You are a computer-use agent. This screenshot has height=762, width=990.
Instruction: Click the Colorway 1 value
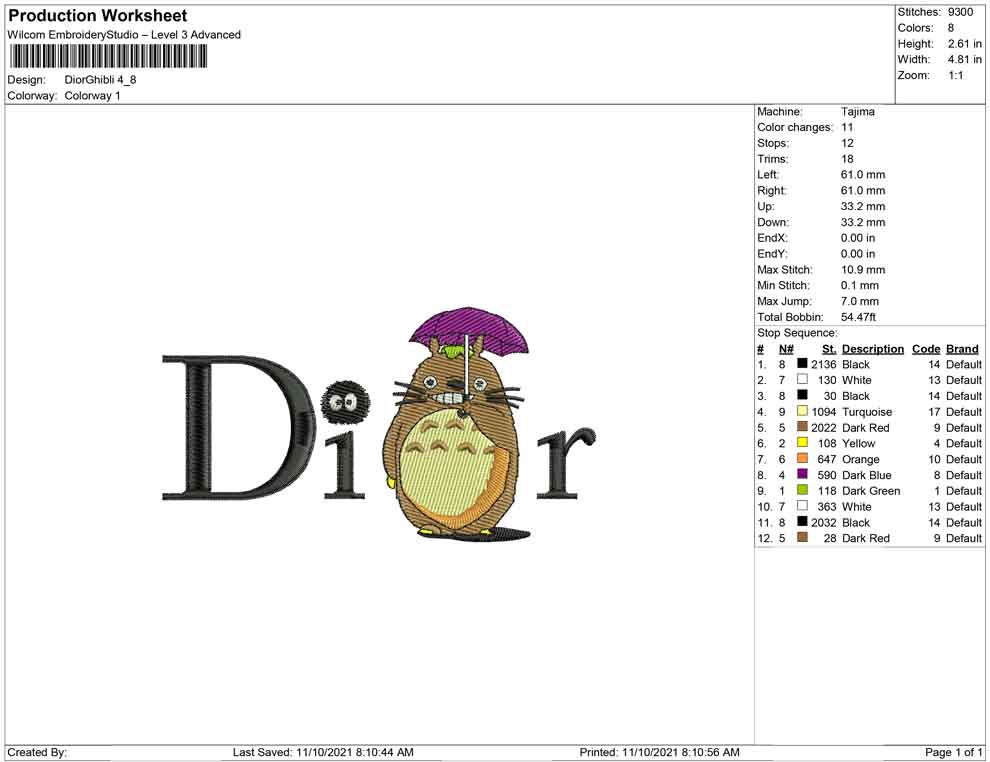[92, 96]
